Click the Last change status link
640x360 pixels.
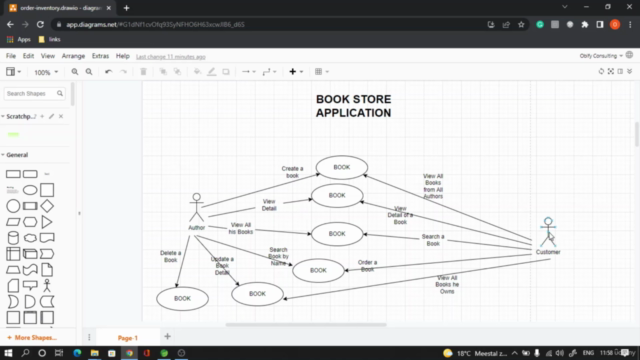tap(171, 57)
